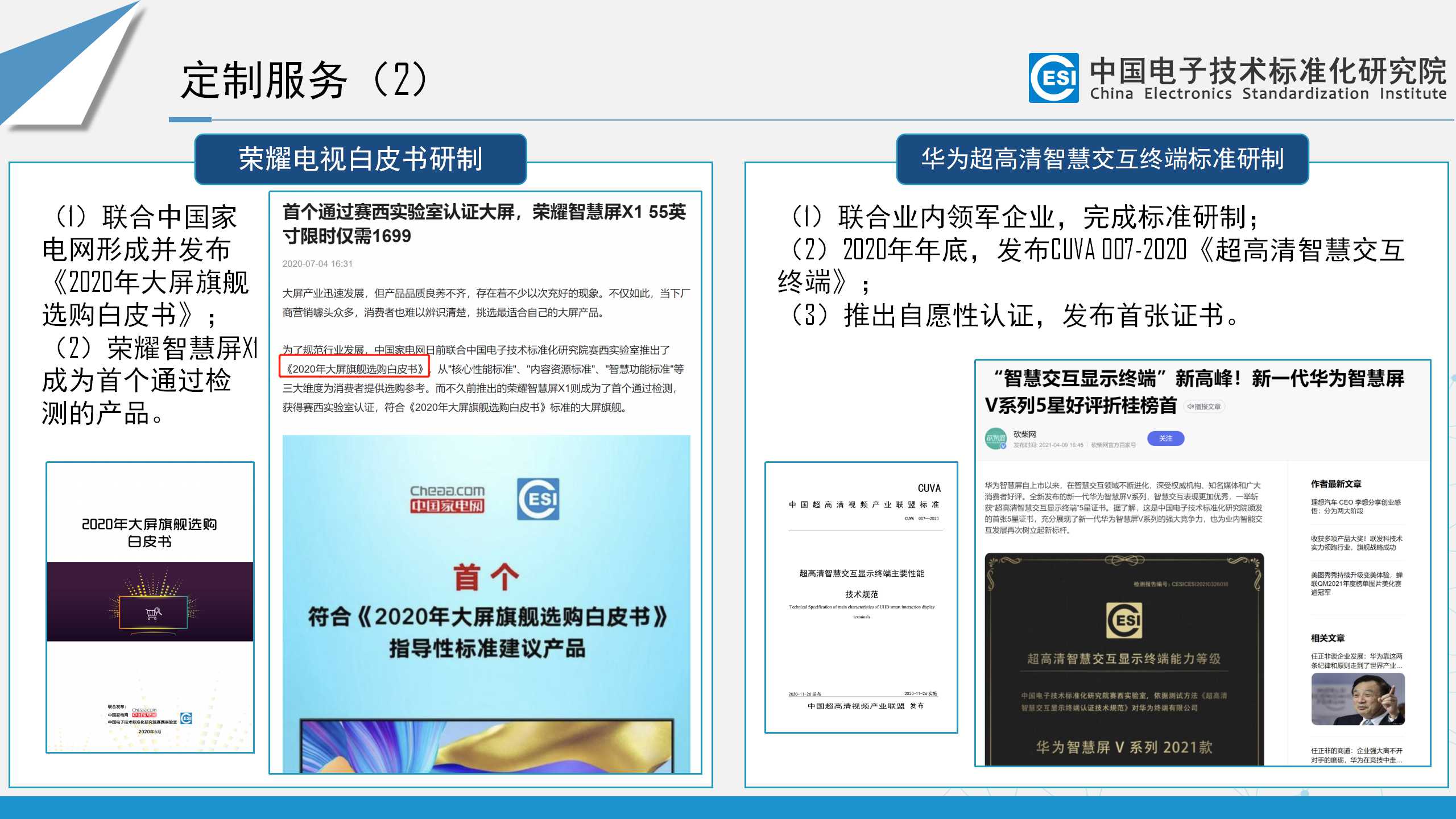Click the ESI logo in blue banner image
Image resolution: width=1456 pixels, height=819 pixels.
click(x=538, y=499)
